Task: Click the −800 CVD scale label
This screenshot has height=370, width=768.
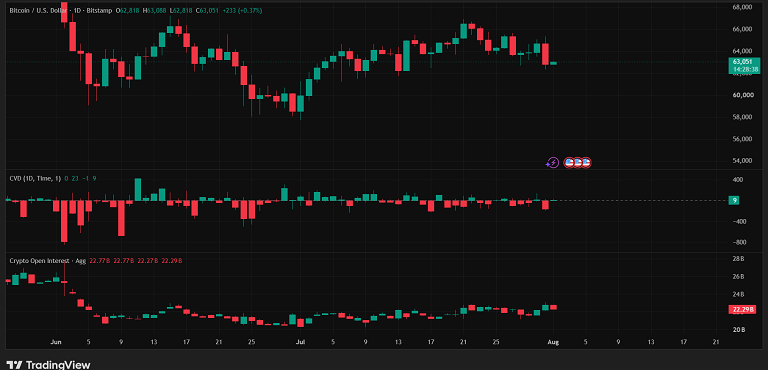Action: [x=738, y=243]
